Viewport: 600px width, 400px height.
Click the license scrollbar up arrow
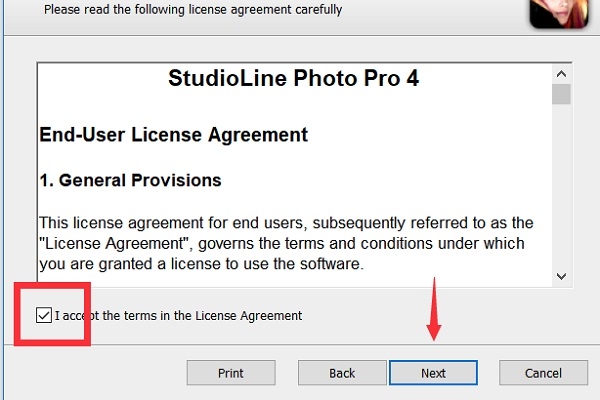(561, 73)
